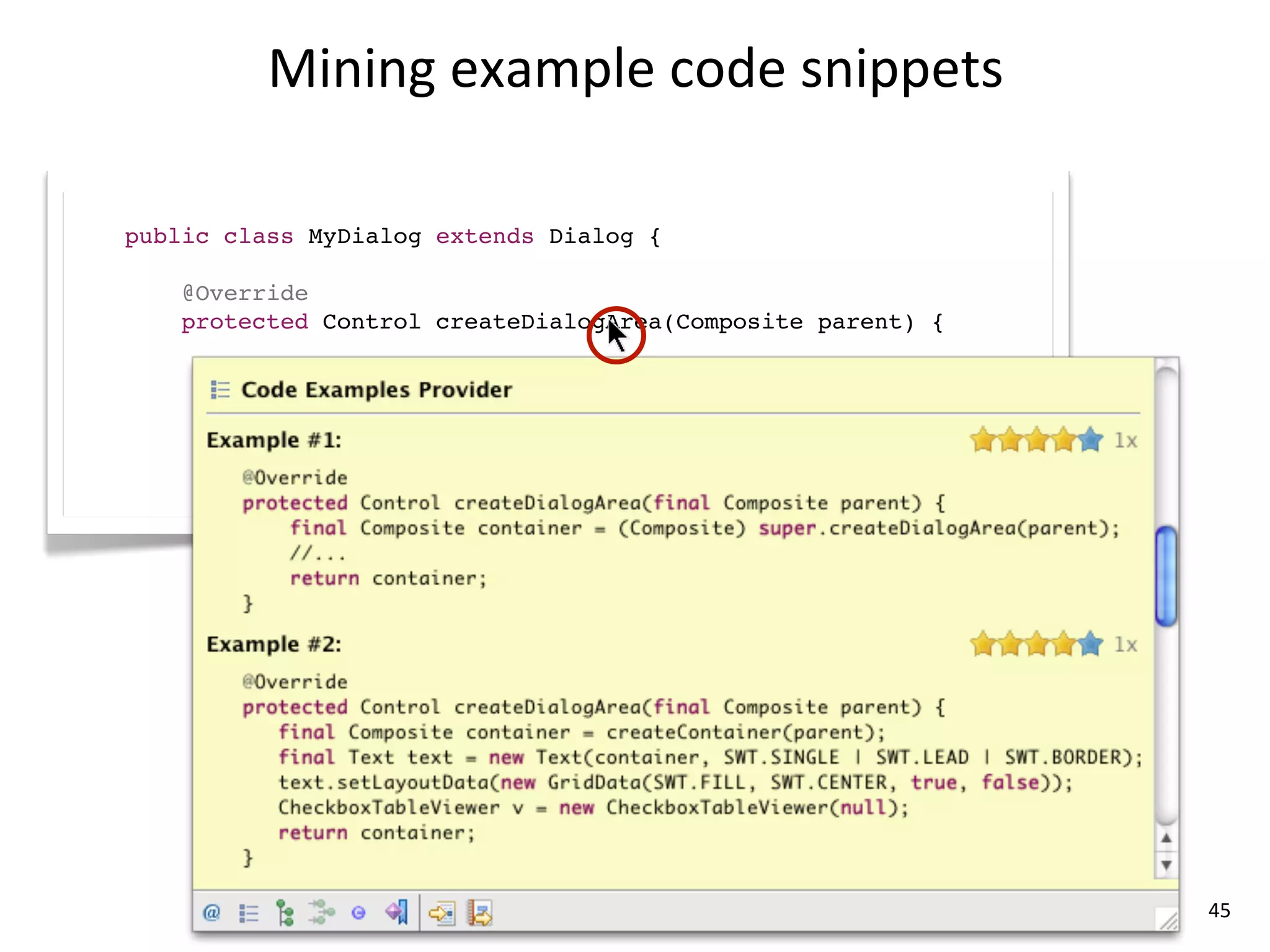The image size is (1270, 952).
Task: Click 'MyDialog' class name in editor
Action: [x=365, y=237]
